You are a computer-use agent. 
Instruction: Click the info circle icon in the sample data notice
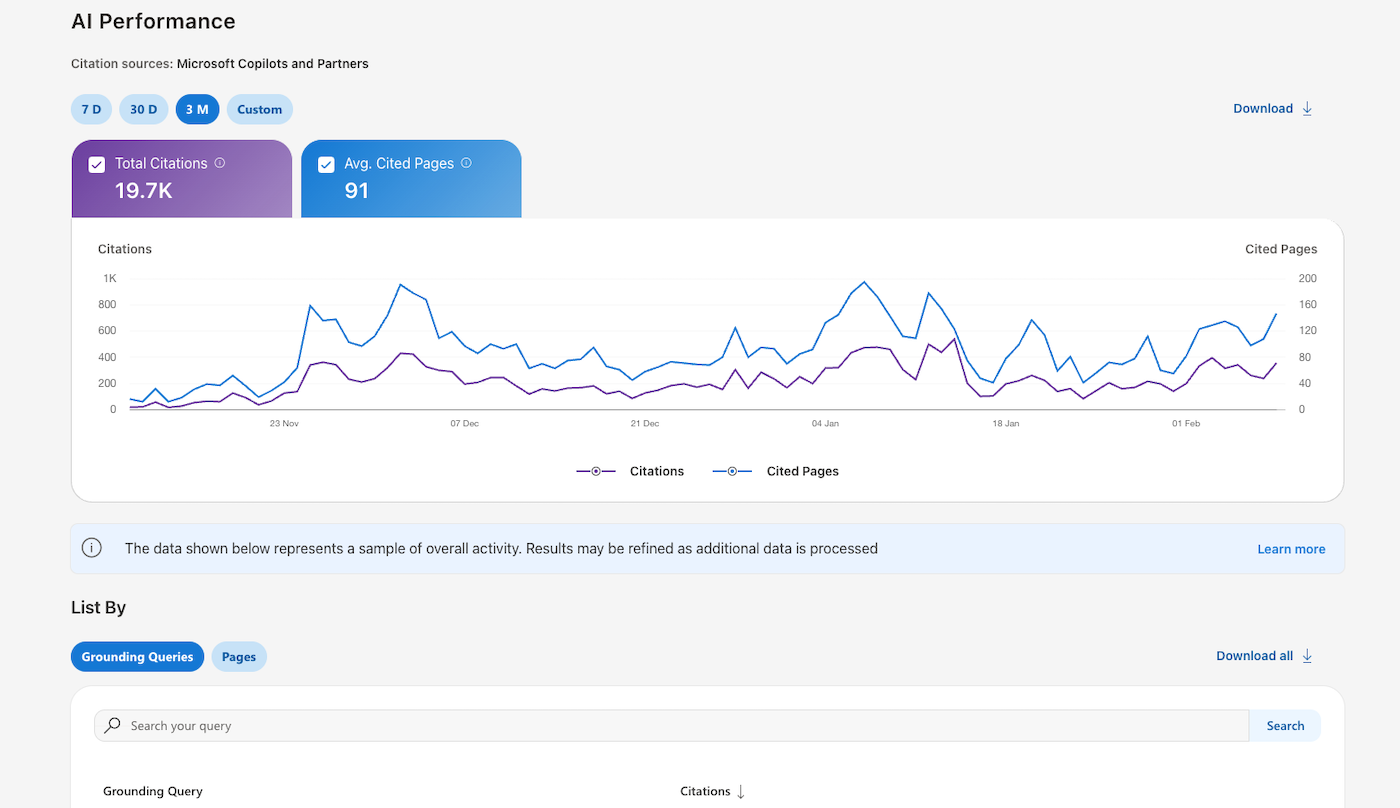pyautogui.click(x=92, y=548)
